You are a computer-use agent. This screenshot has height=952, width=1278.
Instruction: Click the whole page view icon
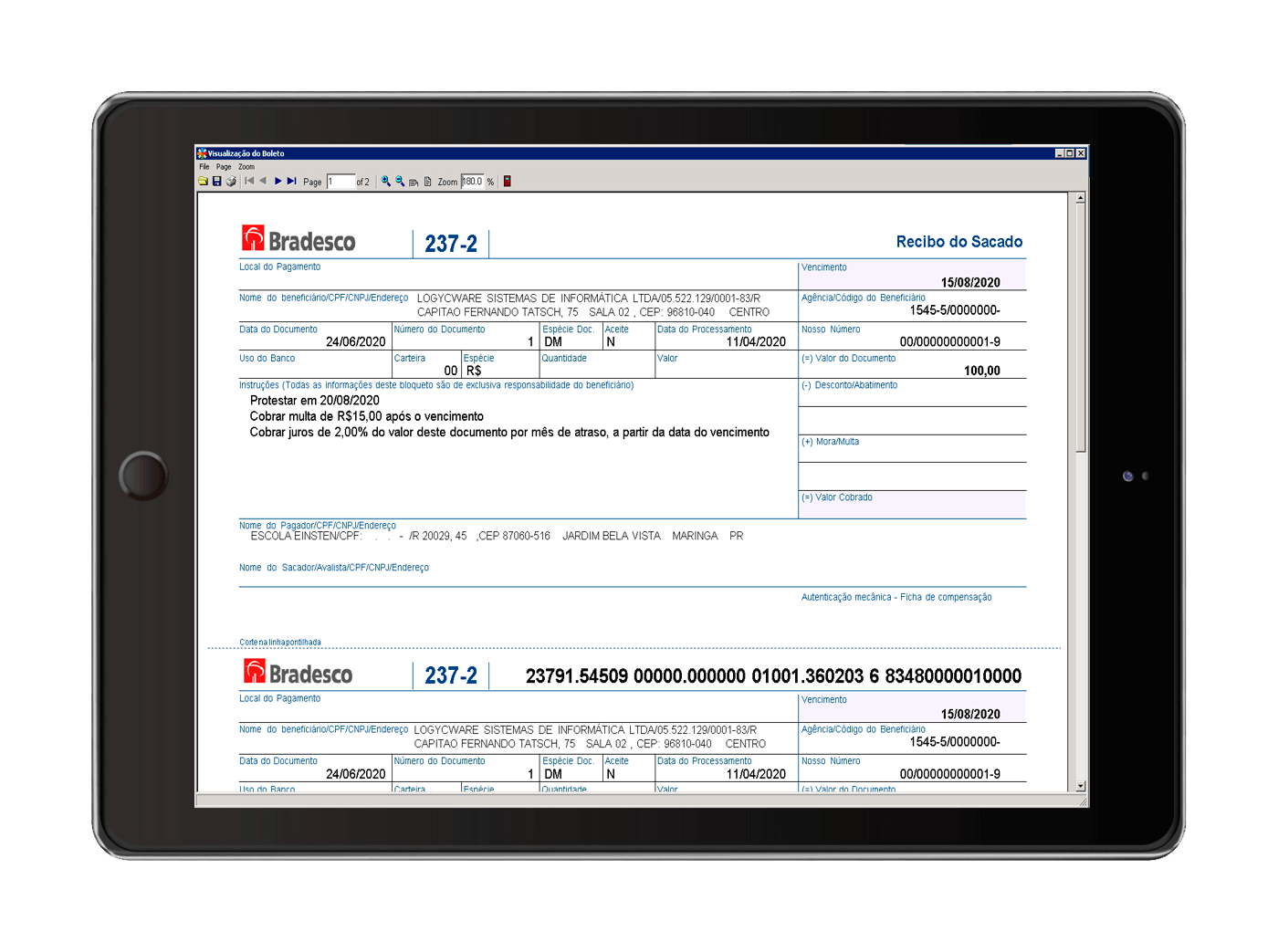(427, 182)
